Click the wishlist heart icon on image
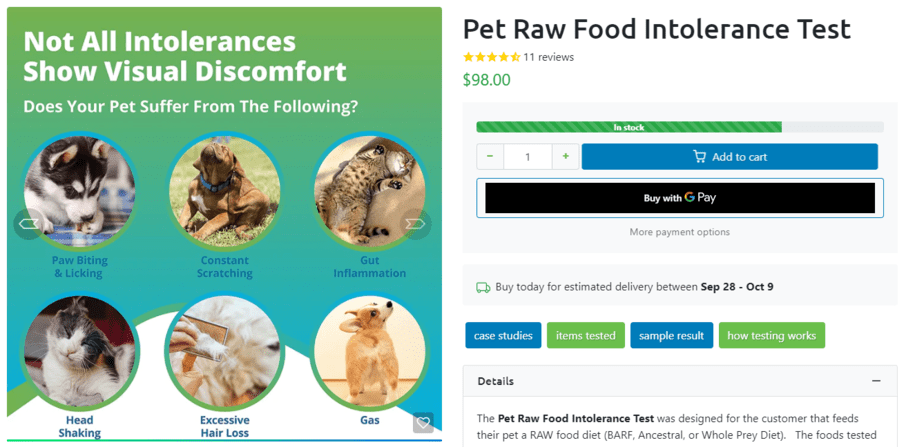This screenshot has height=447, width=924. click(423, 423)
